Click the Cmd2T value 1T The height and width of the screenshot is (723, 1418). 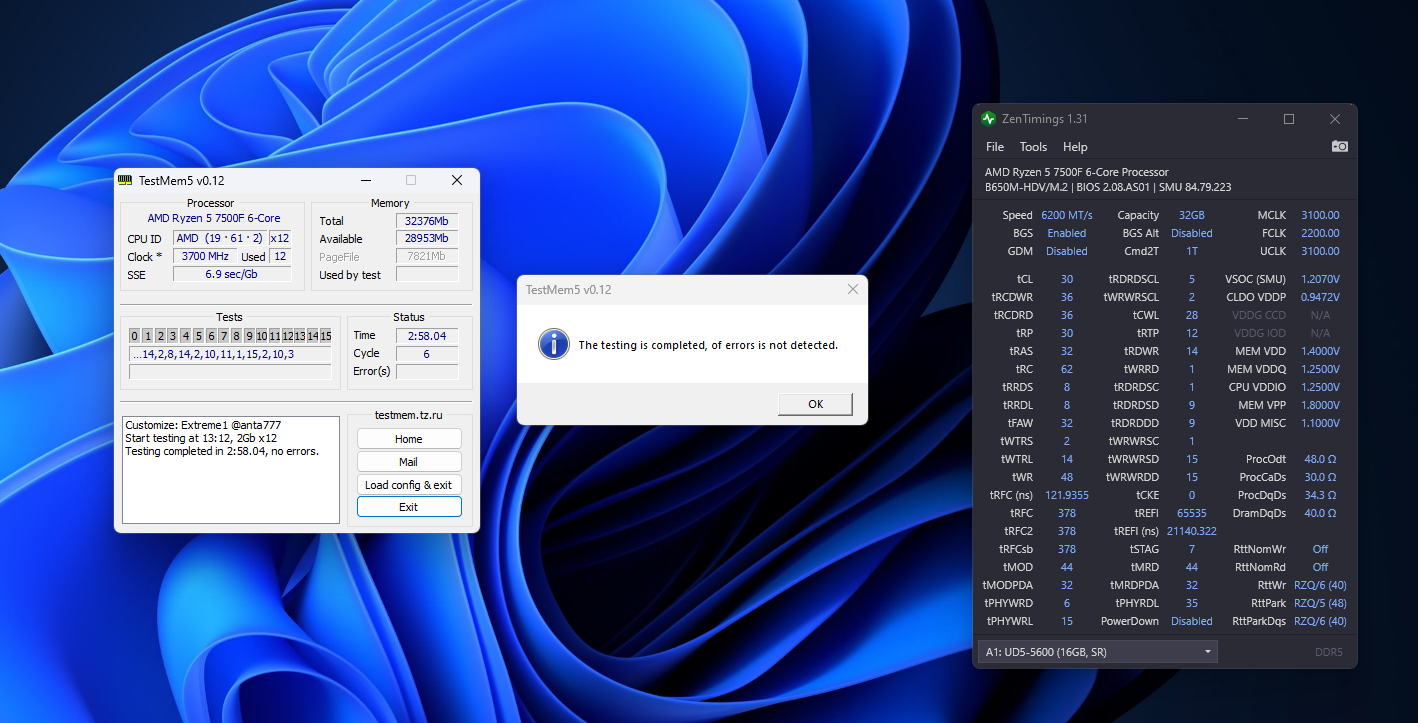tap(1192, 251)
